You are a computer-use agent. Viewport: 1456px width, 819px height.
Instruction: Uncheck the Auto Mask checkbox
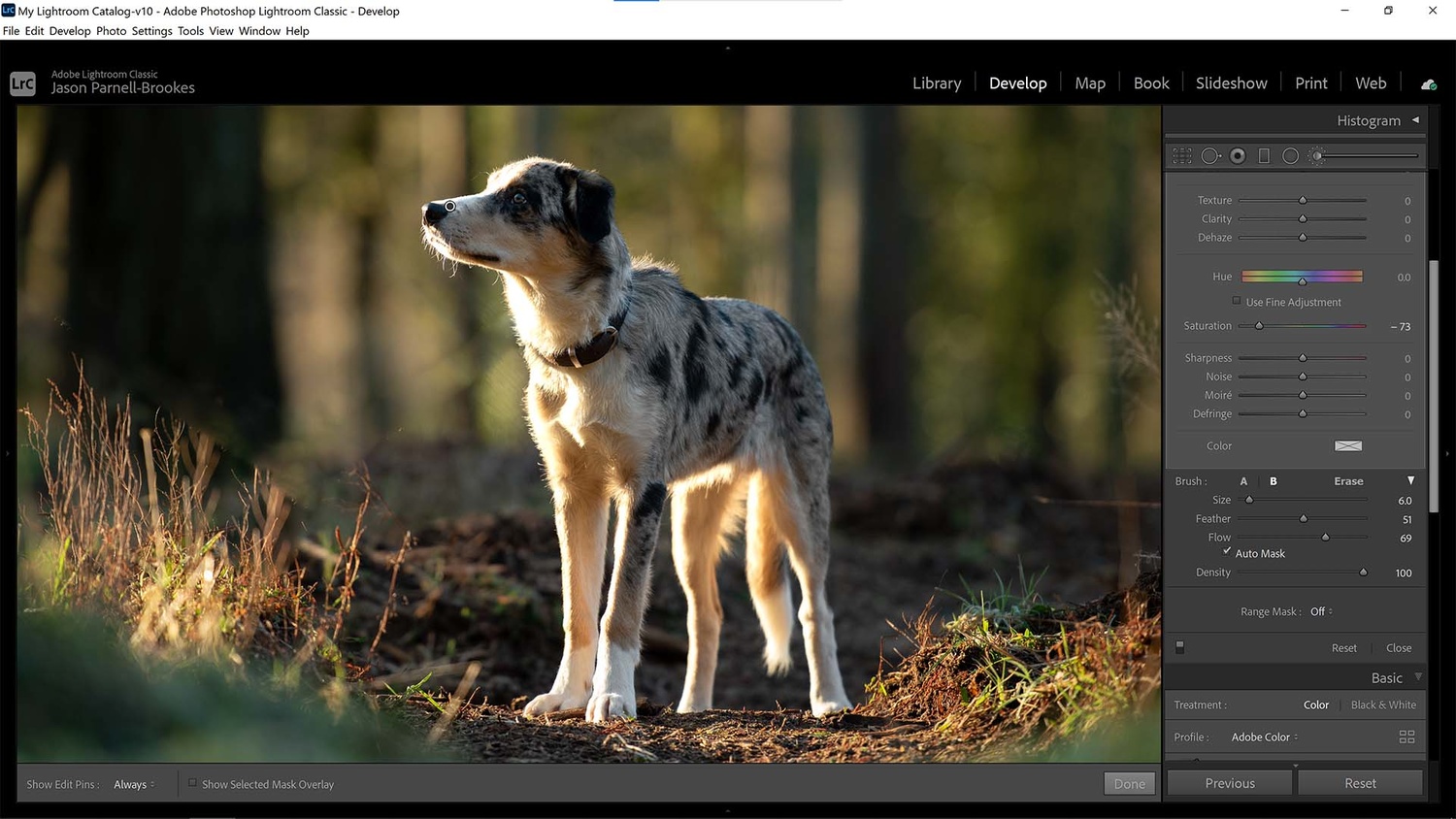(1227, 551)
